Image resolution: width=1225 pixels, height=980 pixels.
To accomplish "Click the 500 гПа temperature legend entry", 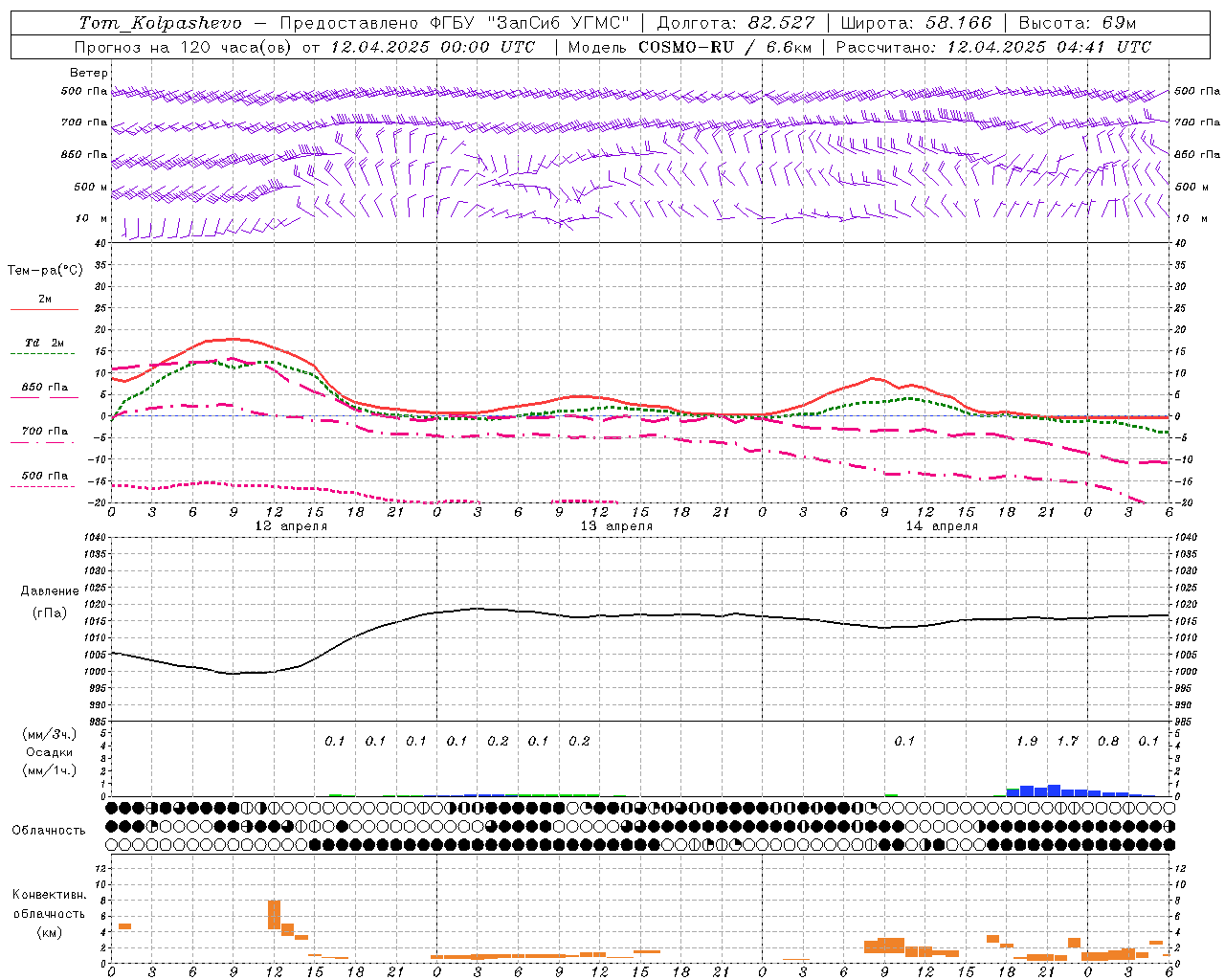I will [x=44, y=476].
